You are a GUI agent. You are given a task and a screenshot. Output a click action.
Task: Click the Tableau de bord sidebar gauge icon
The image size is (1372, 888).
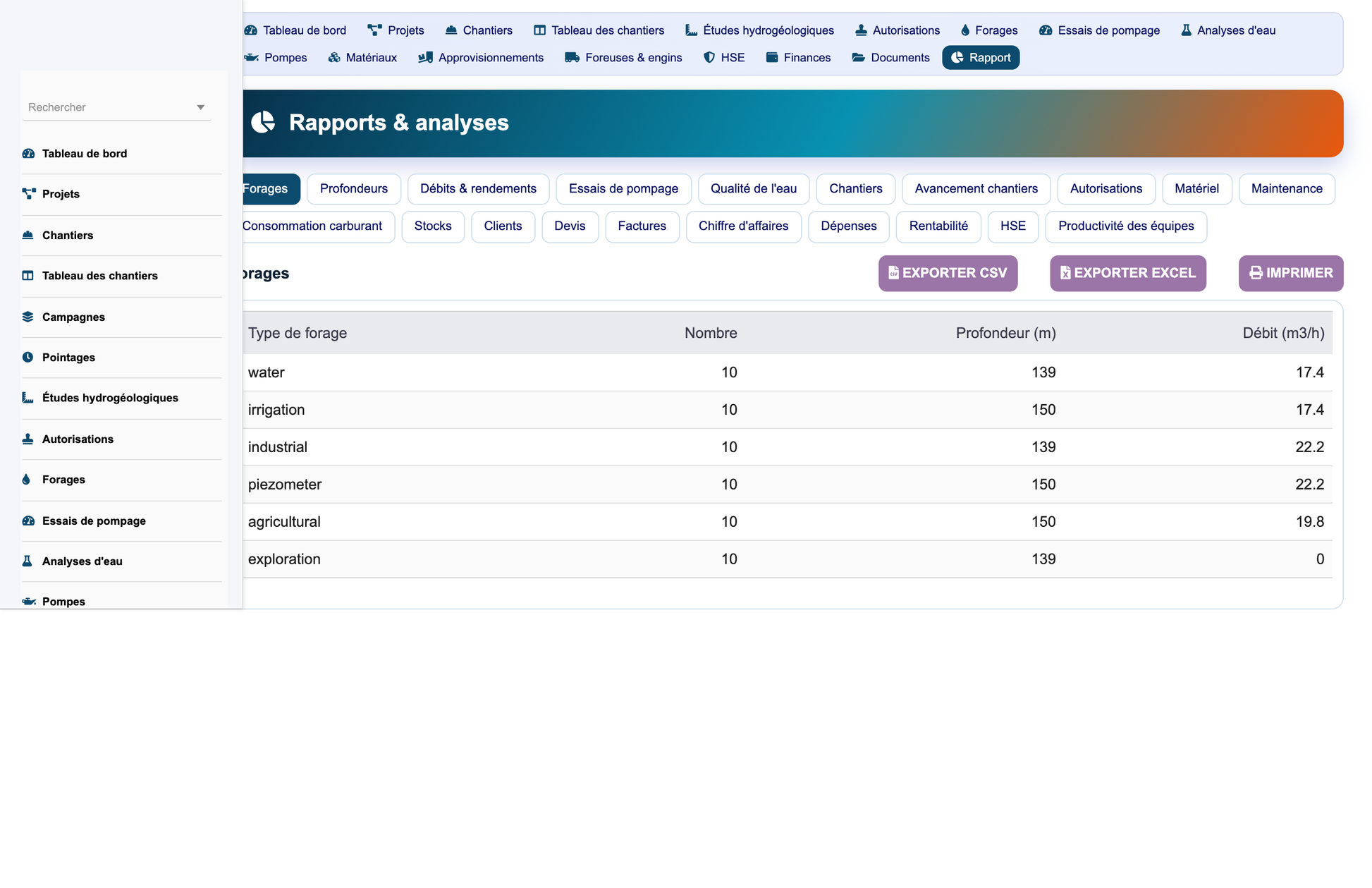[x=28, y=154]
